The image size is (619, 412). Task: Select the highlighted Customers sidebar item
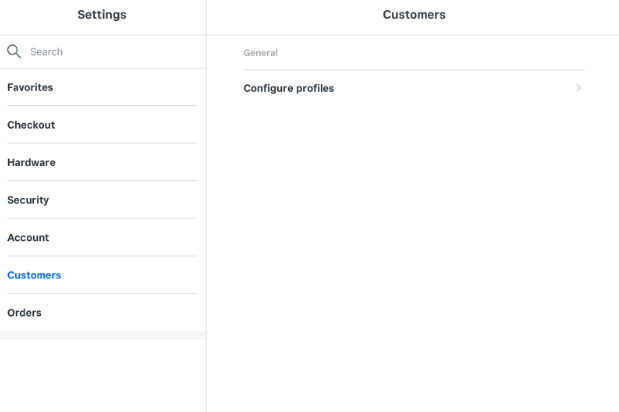(34, 275)
